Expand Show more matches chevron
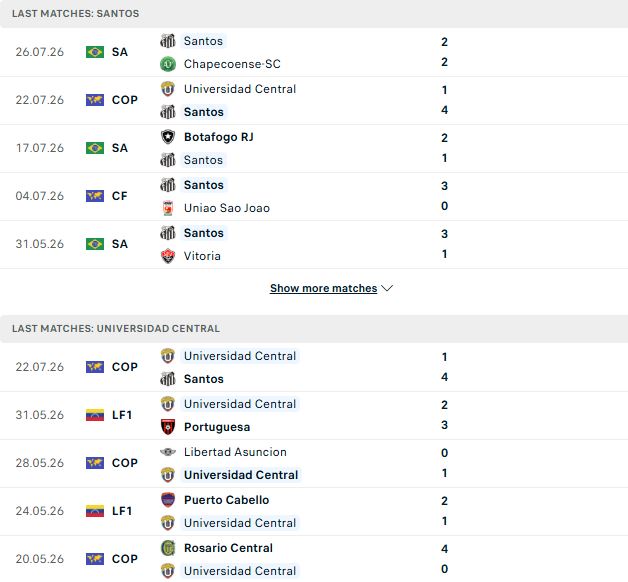 [387, 288]
